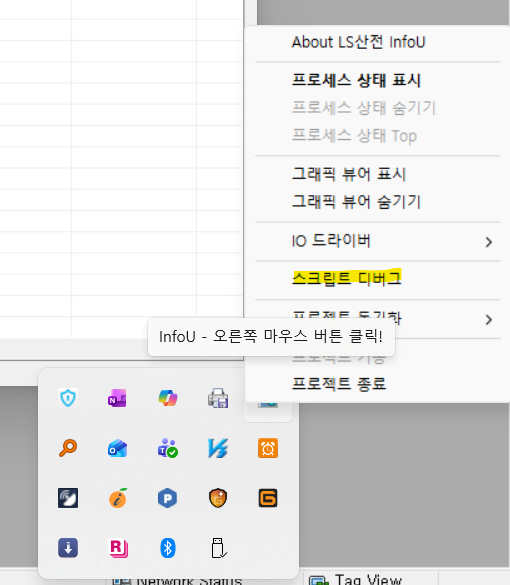This screenshot has height=585, width=510.
Task: Click Safely Remove Hardware USB icon
Action: click(x=218, y=548)
